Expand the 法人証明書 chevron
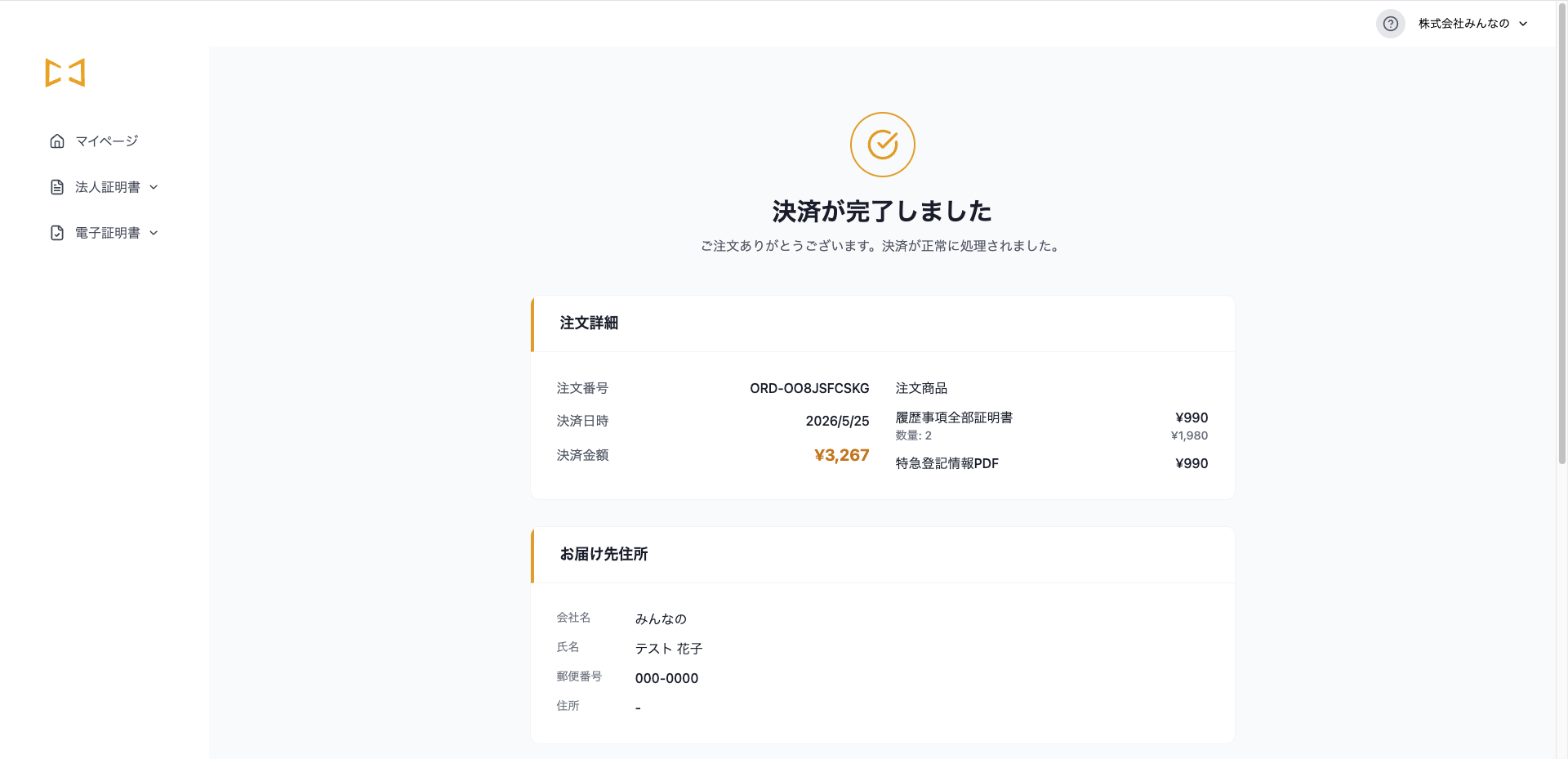This screenshot has height=759, width=1568. pos(154,187)
